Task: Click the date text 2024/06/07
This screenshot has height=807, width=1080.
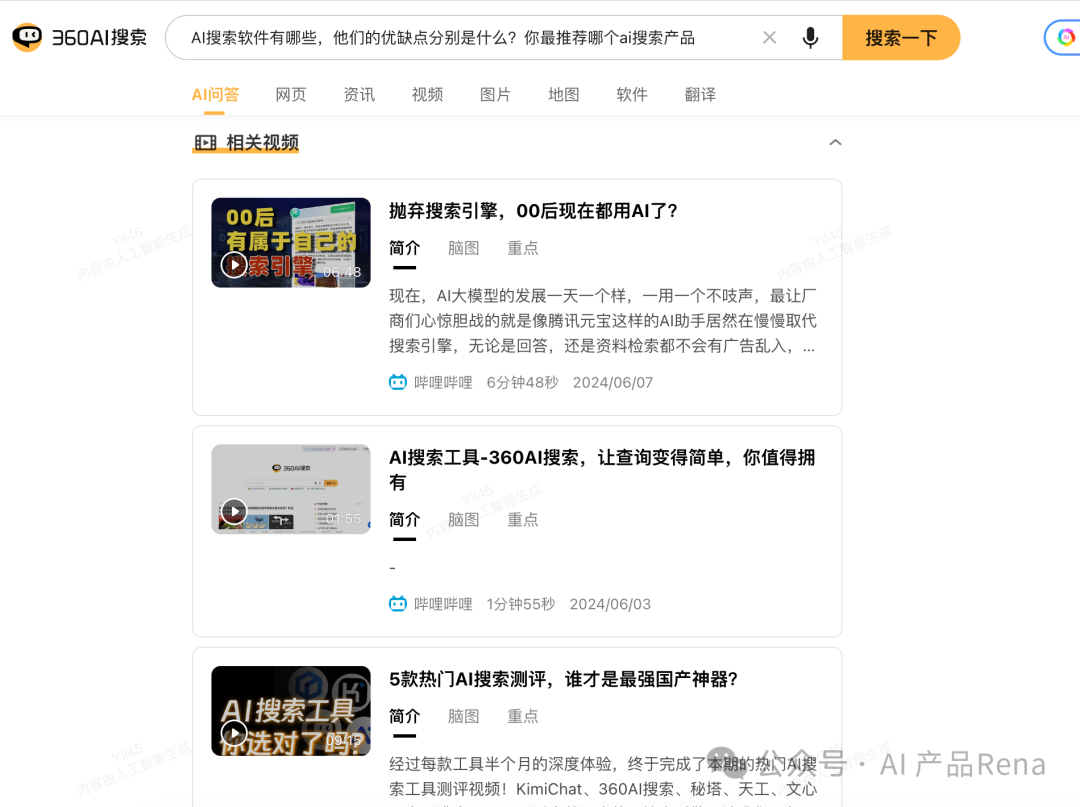Action: click(x=613, y=382)
